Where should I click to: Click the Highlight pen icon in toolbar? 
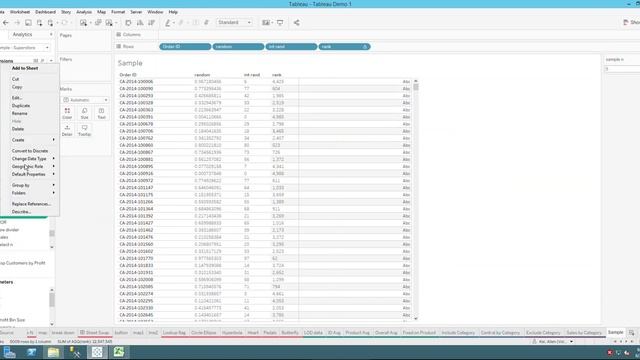point(168,23)
